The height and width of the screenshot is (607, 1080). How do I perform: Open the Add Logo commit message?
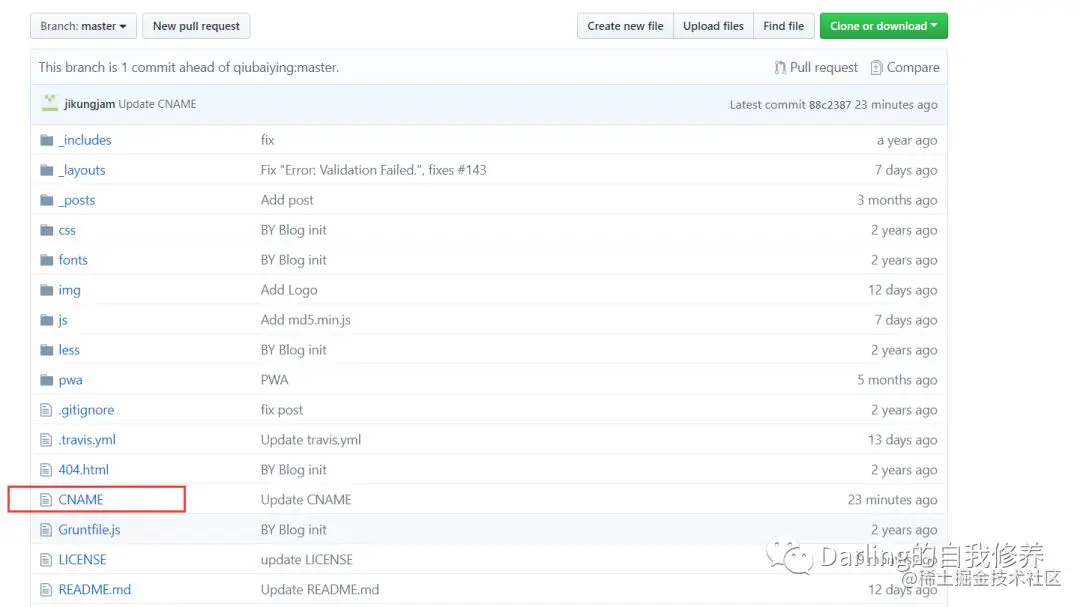pyautogui.click(x=289, y=290)
